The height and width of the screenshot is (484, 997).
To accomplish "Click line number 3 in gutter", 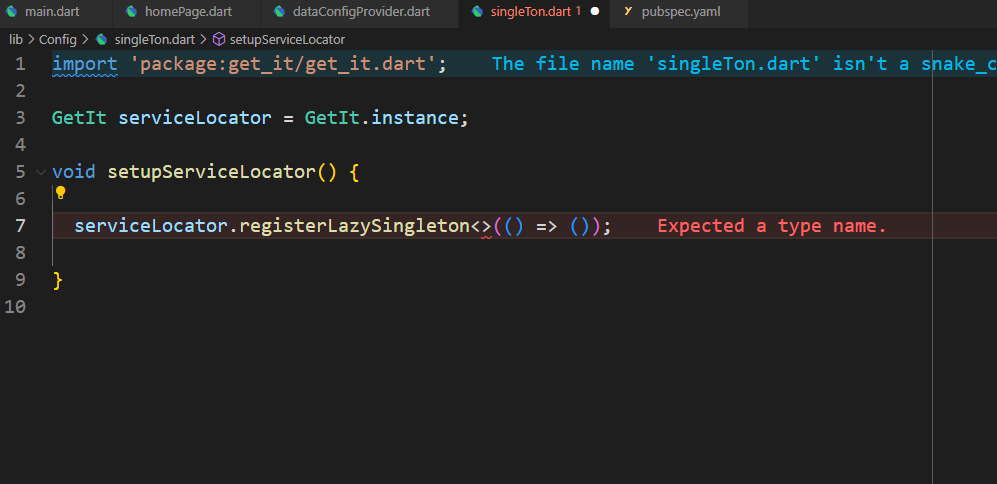I will coord(20,118).
